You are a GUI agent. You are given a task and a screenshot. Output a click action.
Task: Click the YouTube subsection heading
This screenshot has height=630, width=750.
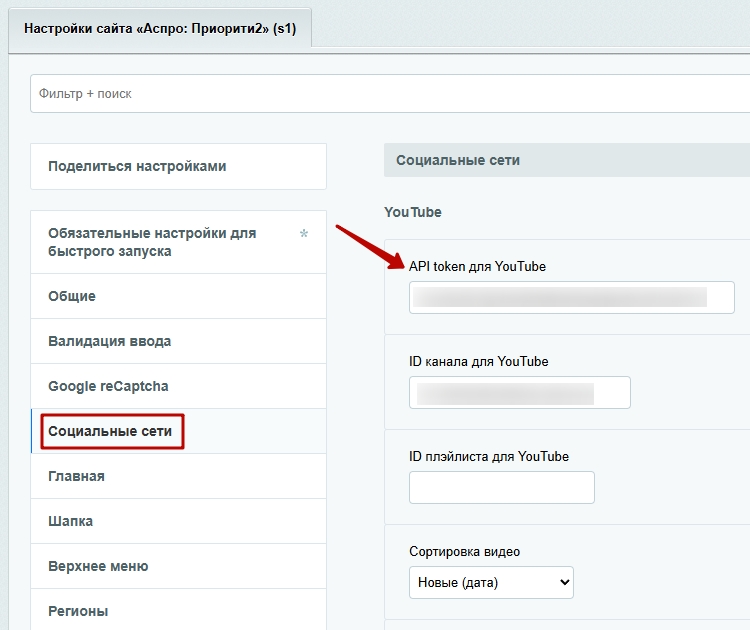click(413, 212)
